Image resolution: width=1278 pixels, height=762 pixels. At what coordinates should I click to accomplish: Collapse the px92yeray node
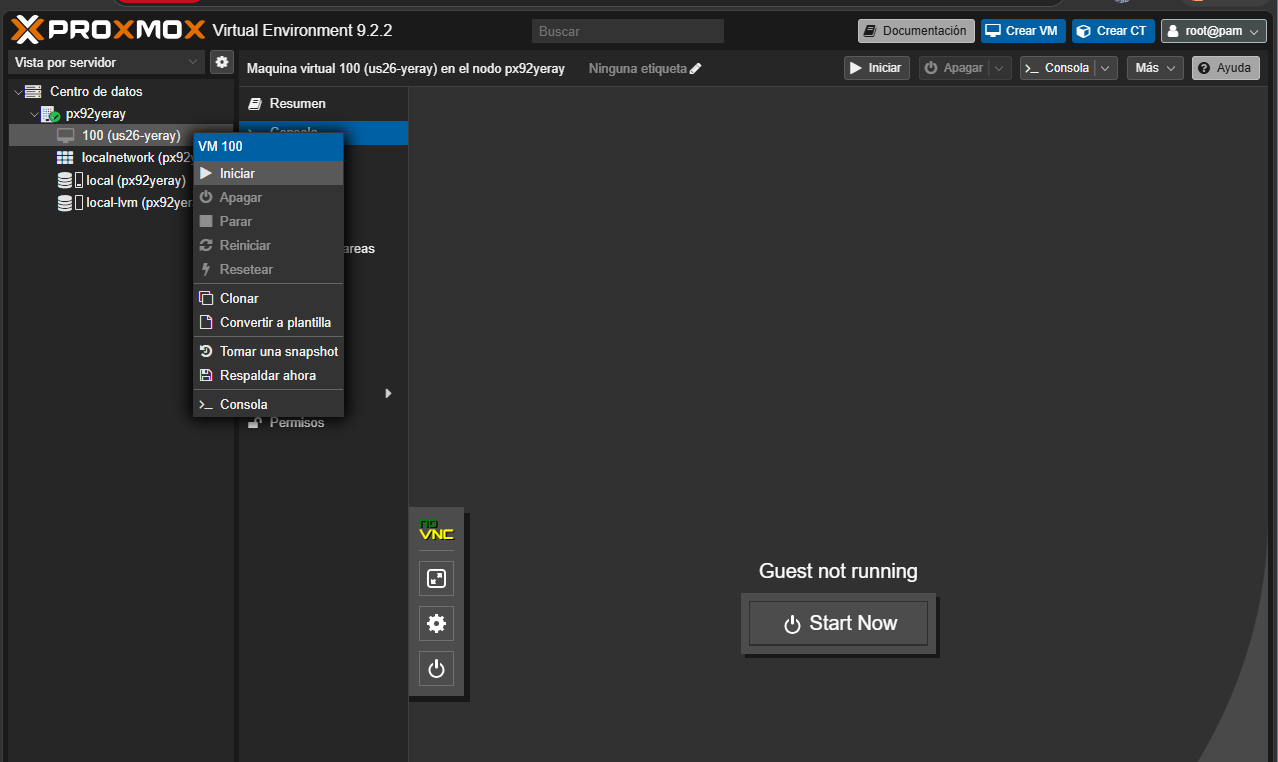(x=34, y=114)
